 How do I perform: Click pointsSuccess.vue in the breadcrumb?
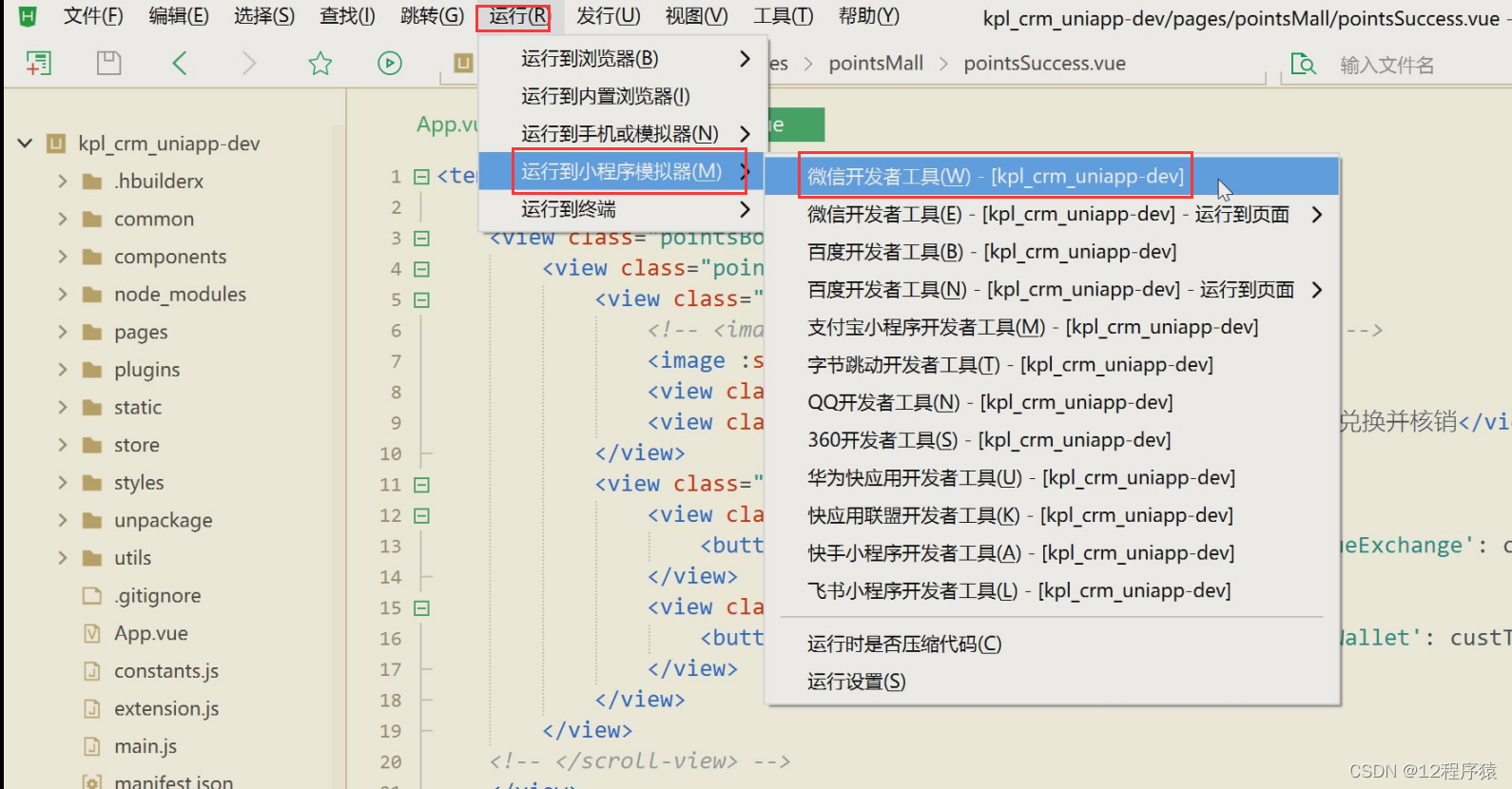point(1044,64)
